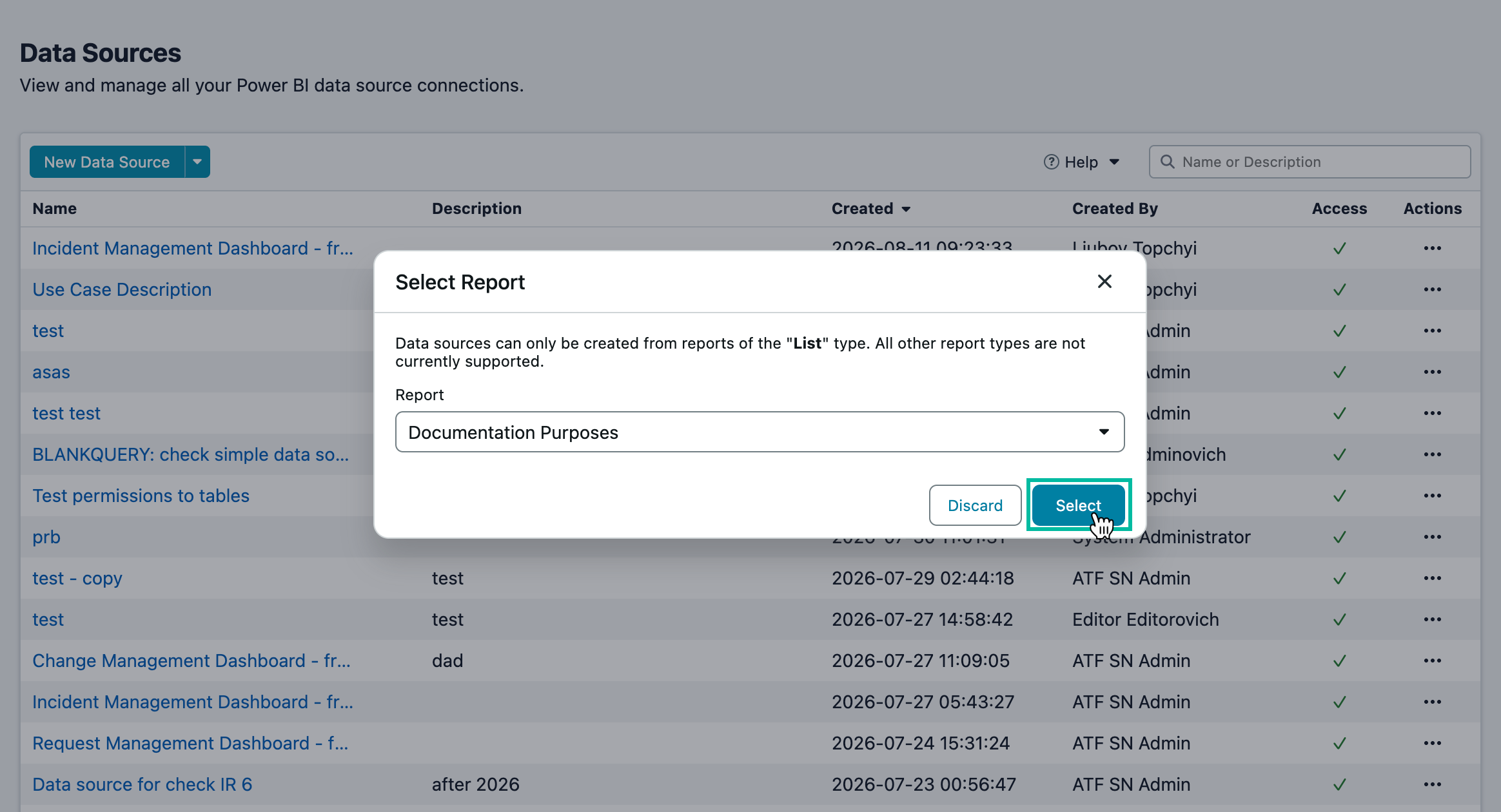Click access checkmark for test - copy row
1501x812 pixels.
[1339, 578]
